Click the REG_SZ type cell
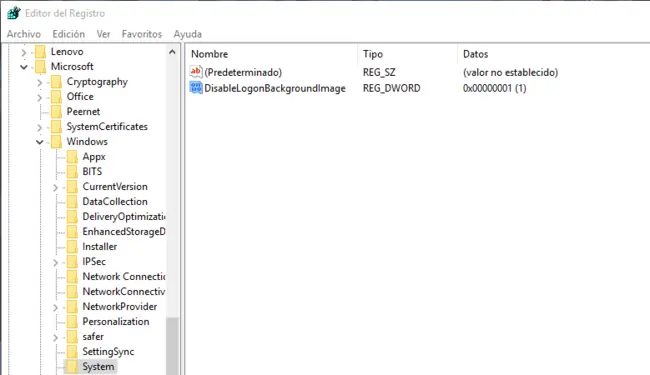 click(379, 72)
